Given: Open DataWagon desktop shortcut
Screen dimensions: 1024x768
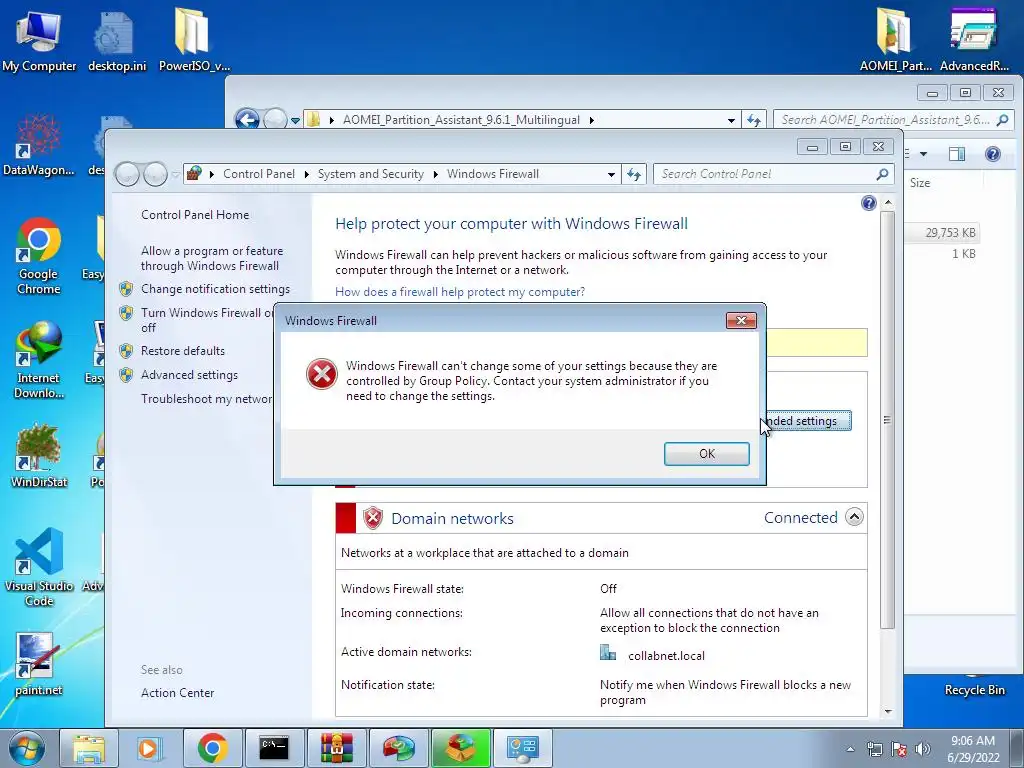Looking at the screenshot, I should (39, 145).
